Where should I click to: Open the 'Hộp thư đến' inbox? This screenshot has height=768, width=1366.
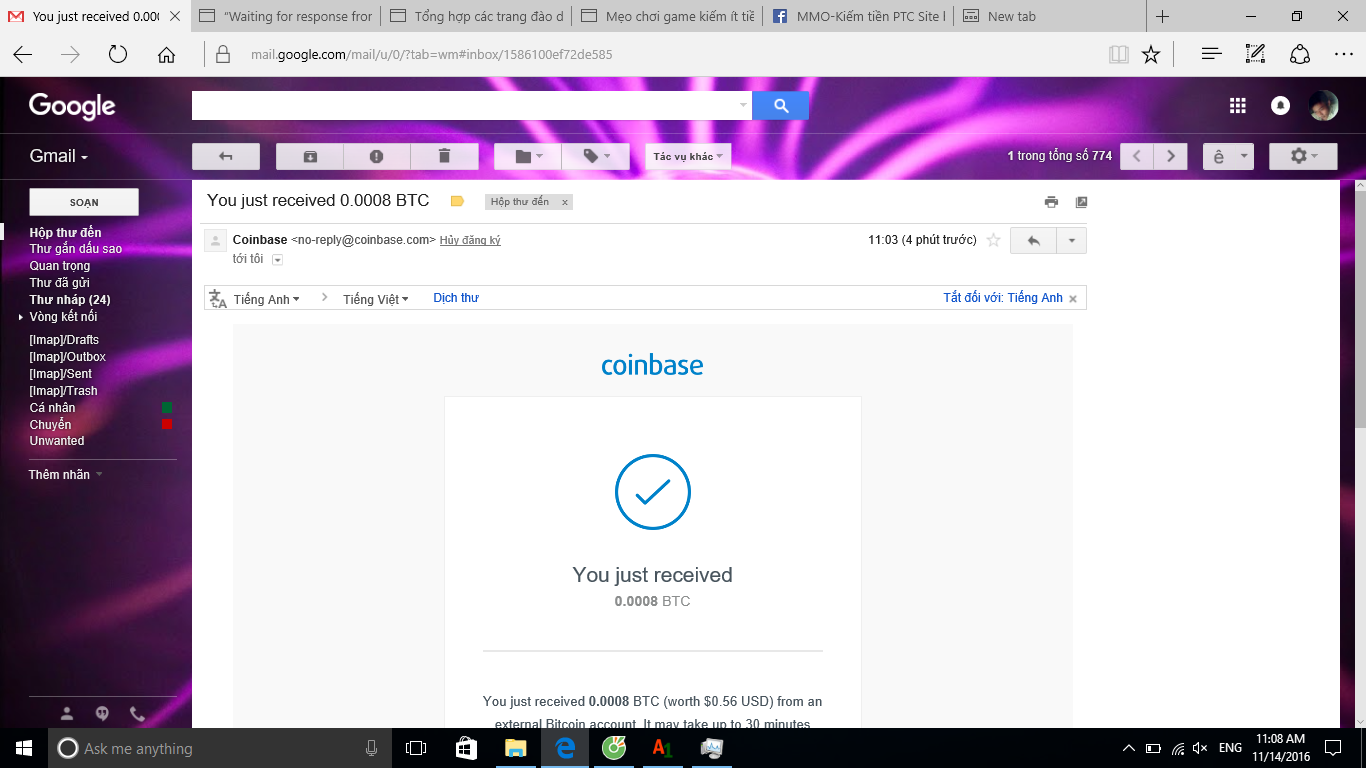65,233
